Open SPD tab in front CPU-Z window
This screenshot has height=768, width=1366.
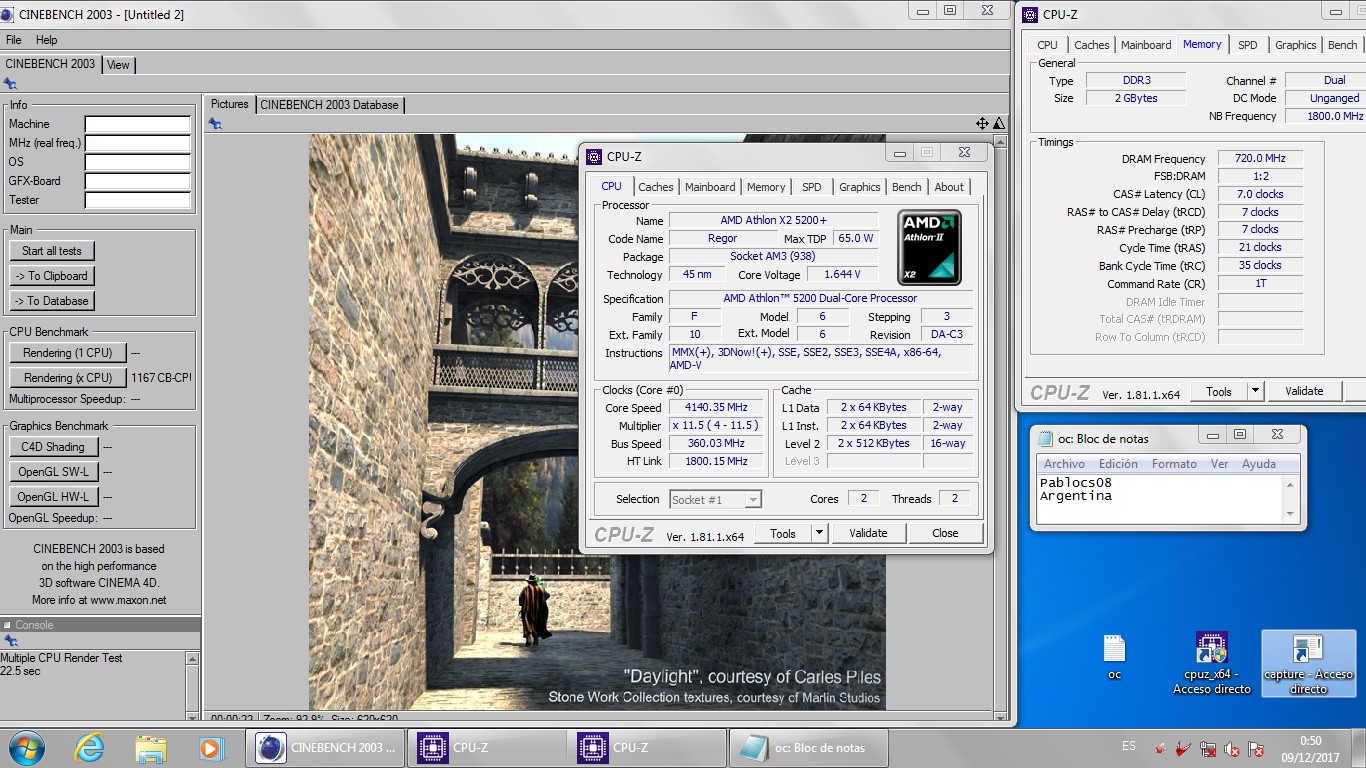(x=812, y=187)
